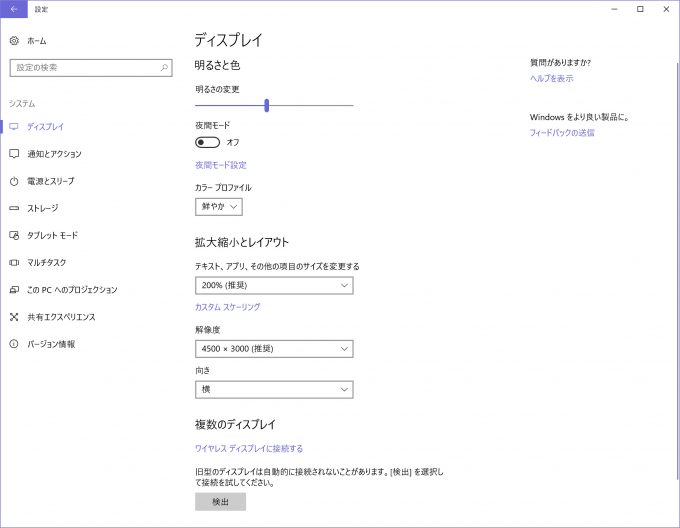Screen dimensions: 680x528
Task: Open この PC へのプロジェクション page
Action: tap(72, 290)
